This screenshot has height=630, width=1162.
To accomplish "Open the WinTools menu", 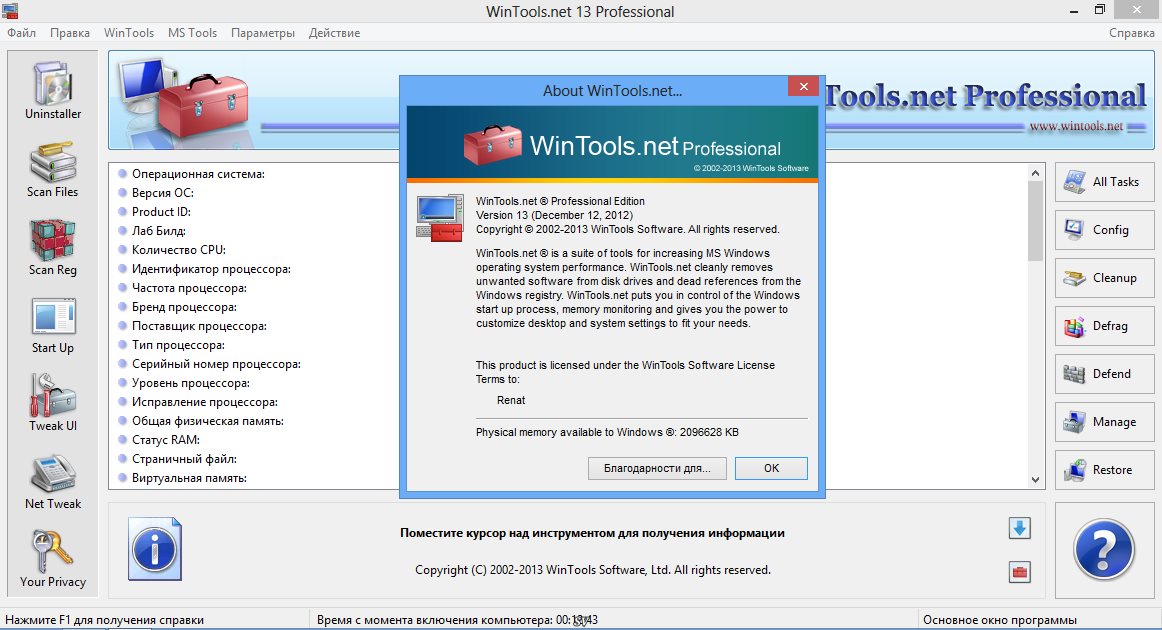I will 129,33.
